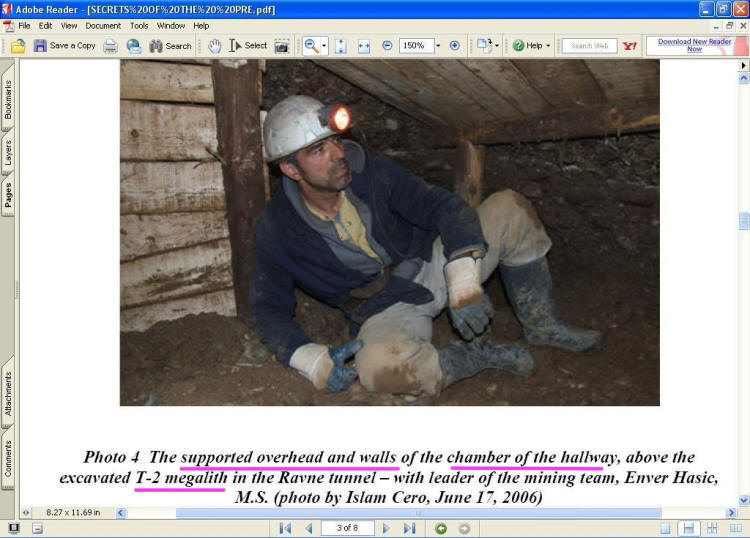Expand the Help dropdown arrow
Screen dimensions: 750x538
pyautogui.click(x=548, y=46)
